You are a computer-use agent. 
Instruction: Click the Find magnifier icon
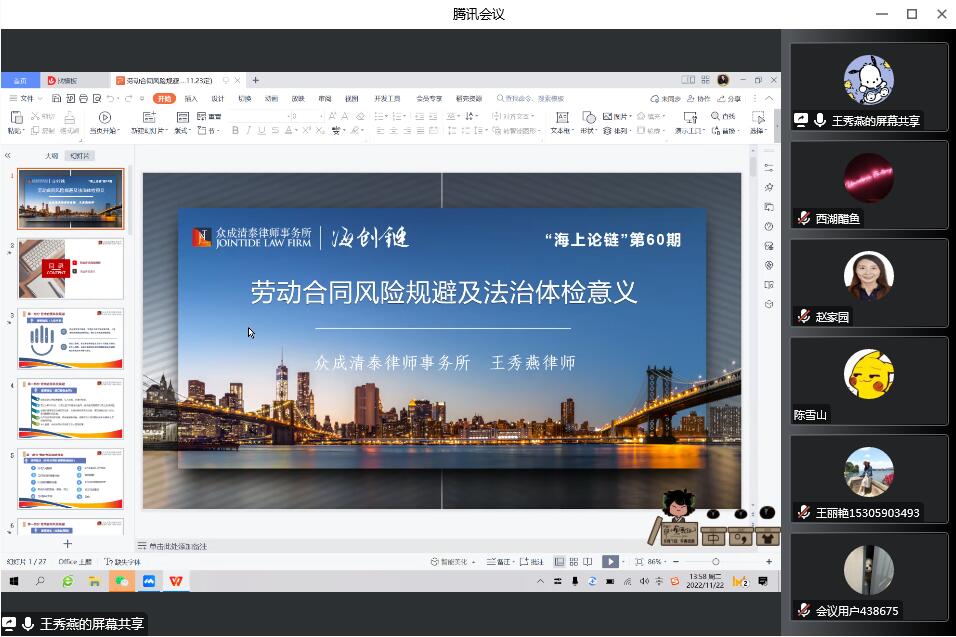coord(715,116)
